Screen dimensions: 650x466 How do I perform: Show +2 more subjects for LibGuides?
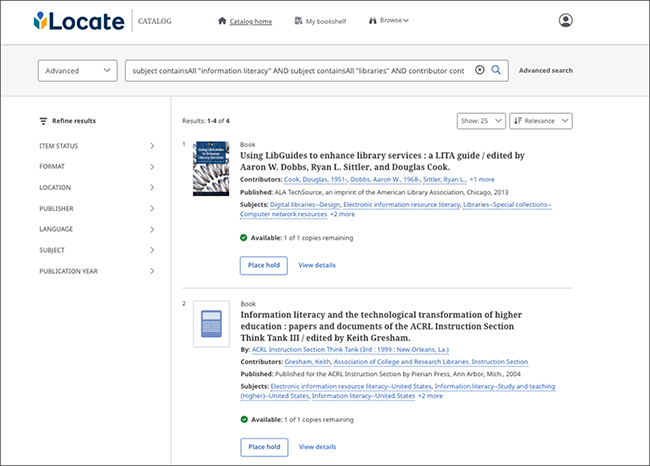[342, 214]
